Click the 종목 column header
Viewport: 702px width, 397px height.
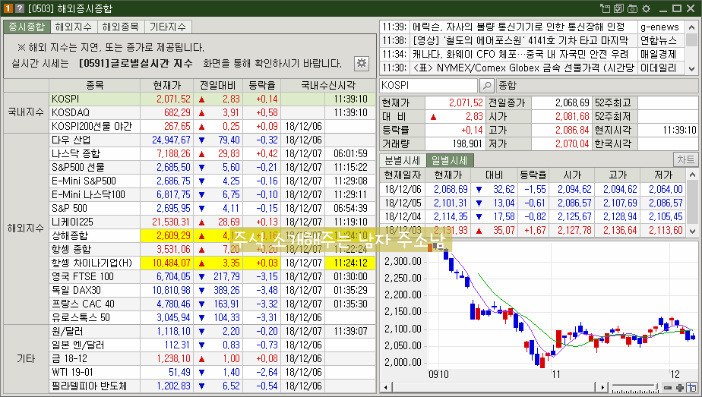[94, 85]
